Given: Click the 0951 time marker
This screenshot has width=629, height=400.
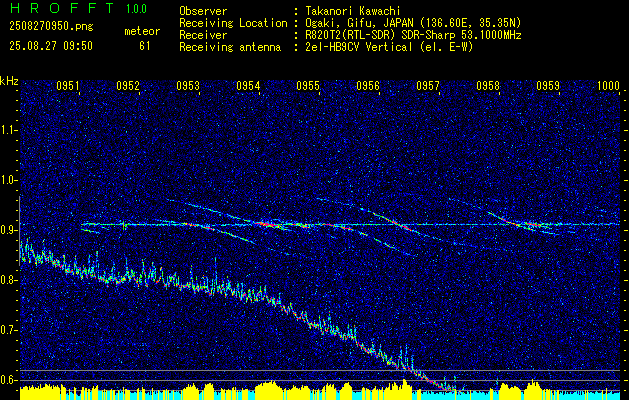Looking at the screenshot, I should (x=68, y=86).
